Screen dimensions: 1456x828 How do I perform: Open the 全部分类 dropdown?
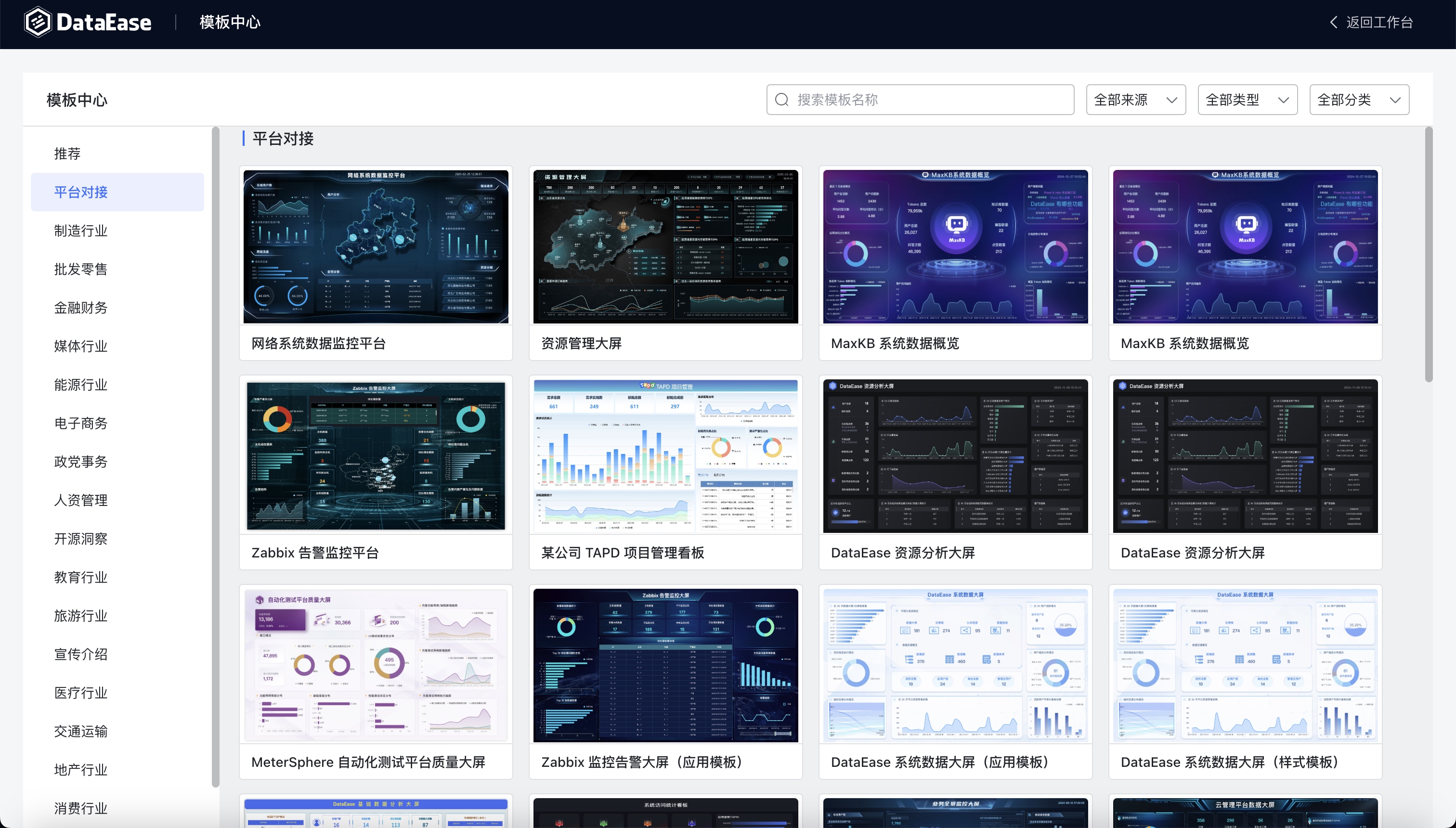pos(1359,100)
